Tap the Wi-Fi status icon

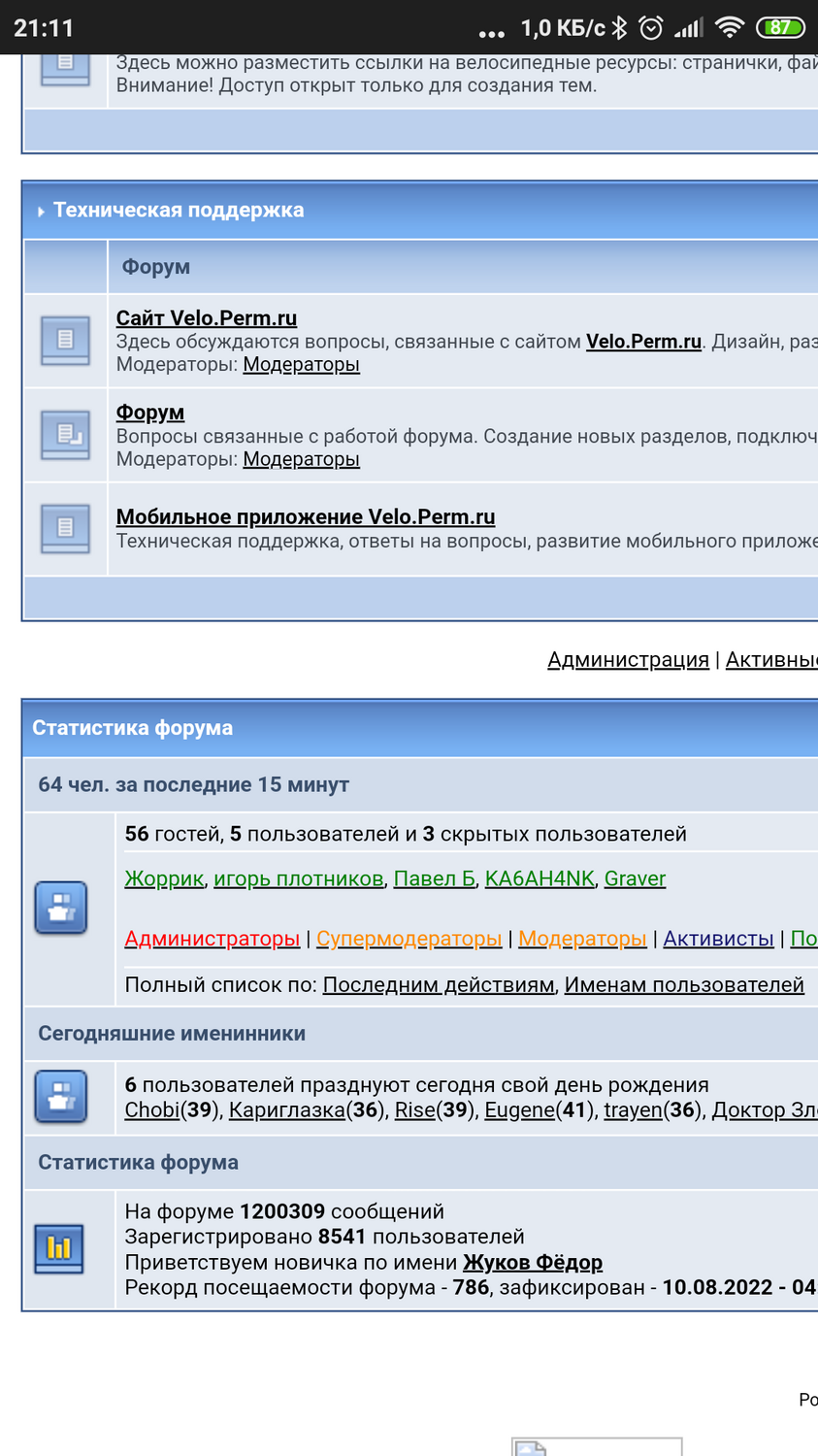tap(729, 28)
